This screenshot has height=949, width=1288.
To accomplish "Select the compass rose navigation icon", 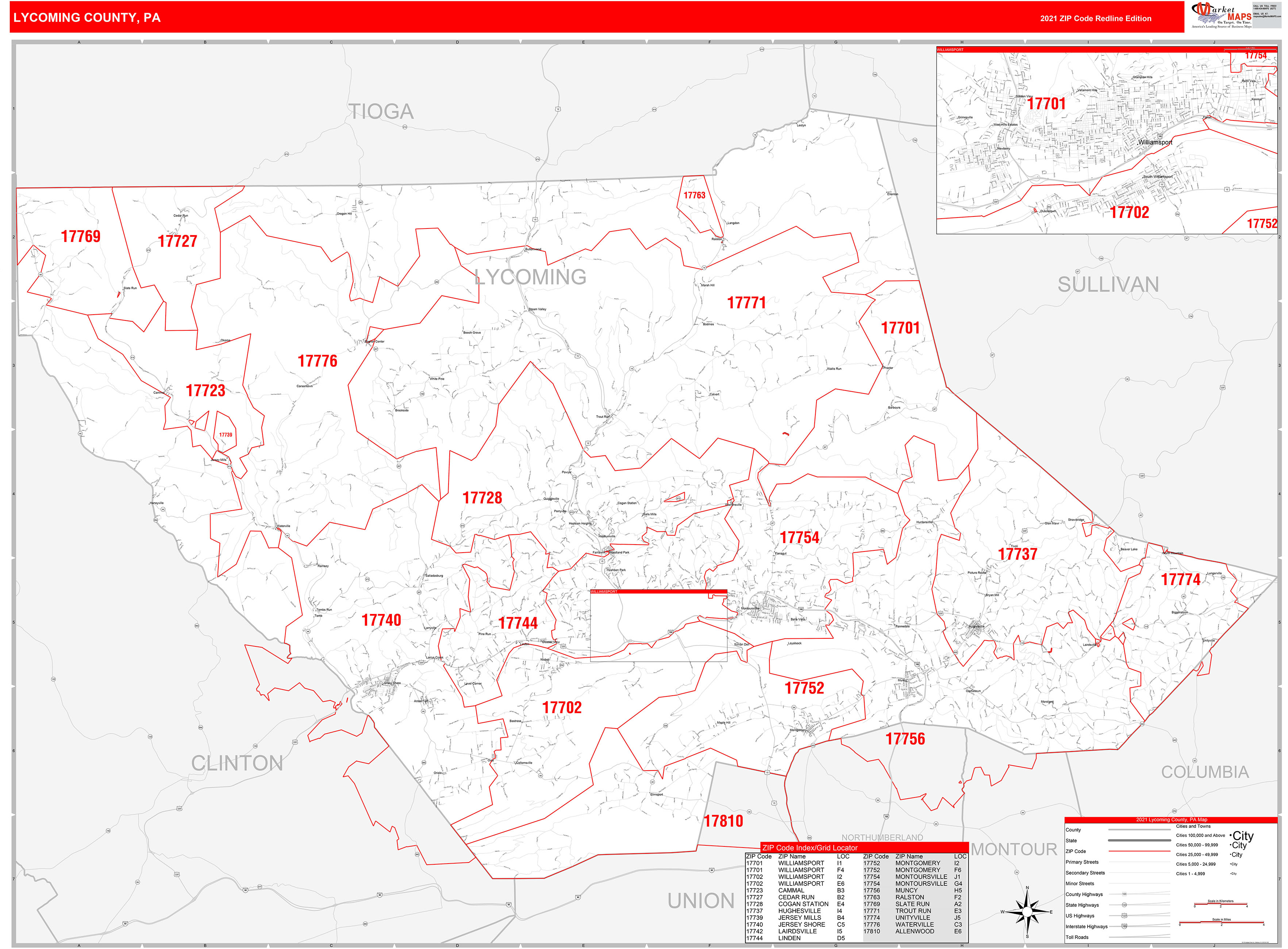I will tap(1027, 912).
